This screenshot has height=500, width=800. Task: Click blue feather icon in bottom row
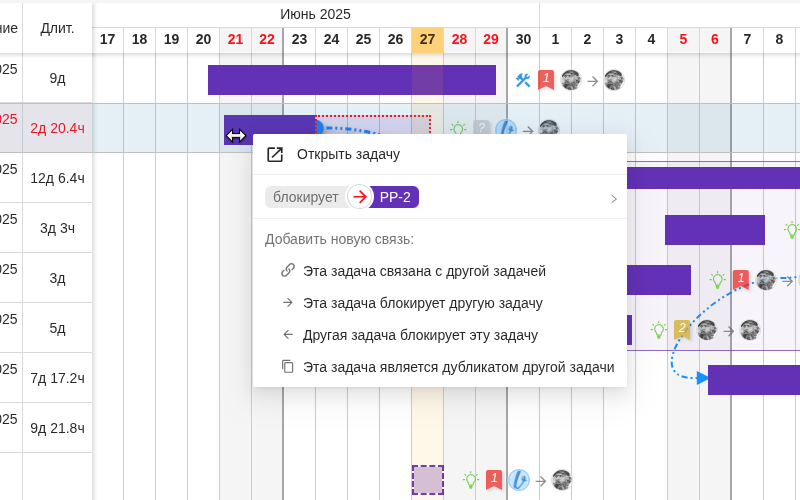(x=519, y=480)
